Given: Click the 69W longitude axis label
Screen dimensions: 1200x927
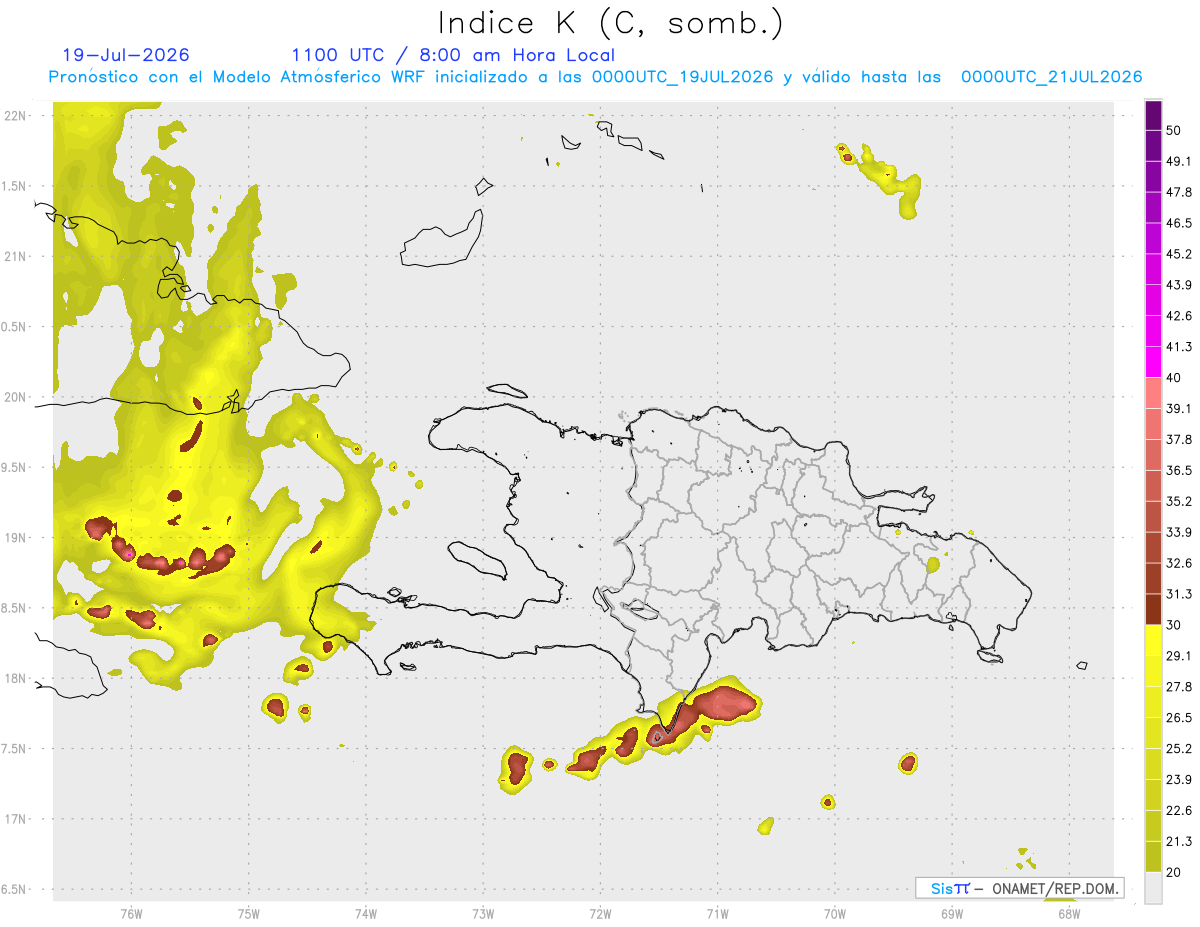Looking at the screenshot, I should [952, 914].
